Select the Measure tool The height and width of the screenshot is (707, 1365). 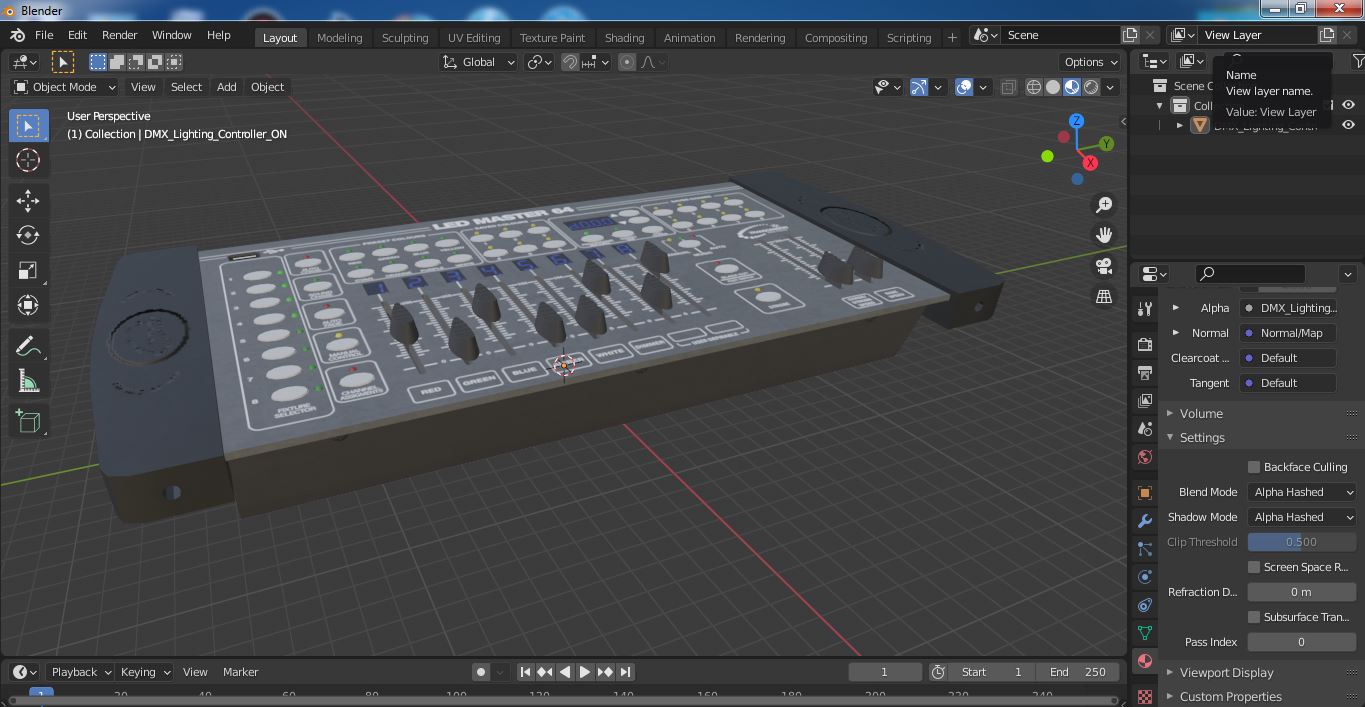click(x=28, y=381)
